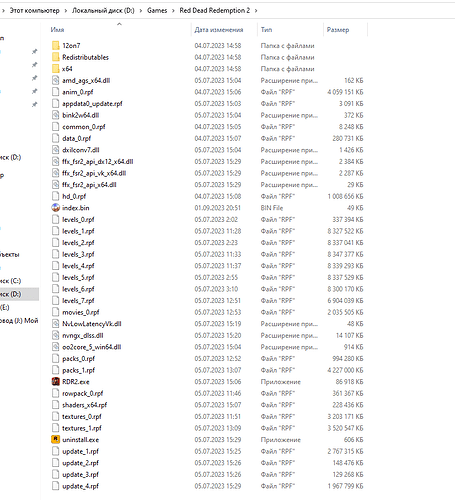Select the x64 folder icon

point(55,69)
